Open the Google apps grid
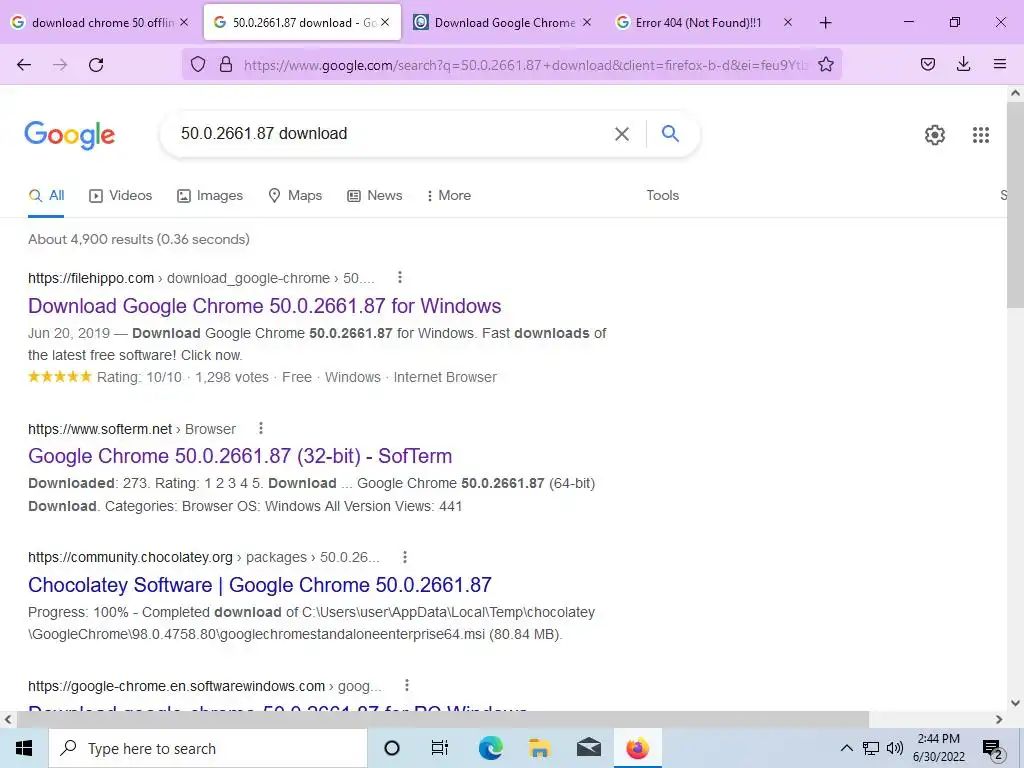 [x=981, y=135]
